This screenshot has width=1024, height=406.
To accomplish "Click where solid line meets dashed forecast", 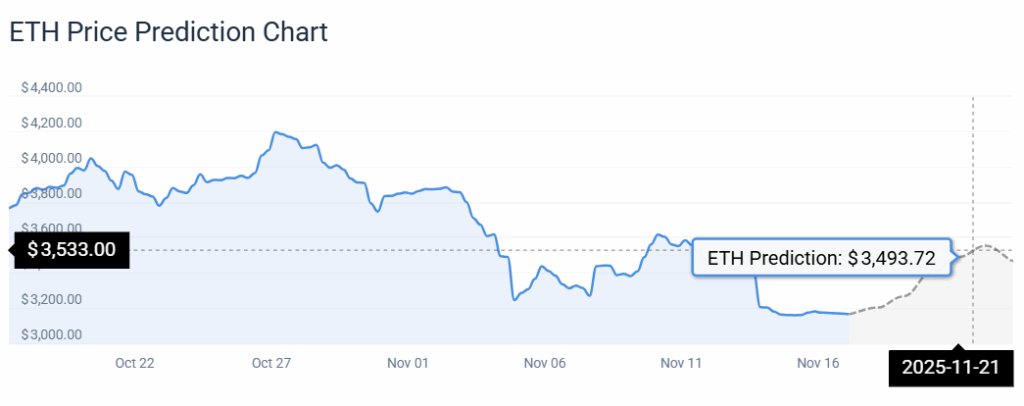I will pos(849,314).
